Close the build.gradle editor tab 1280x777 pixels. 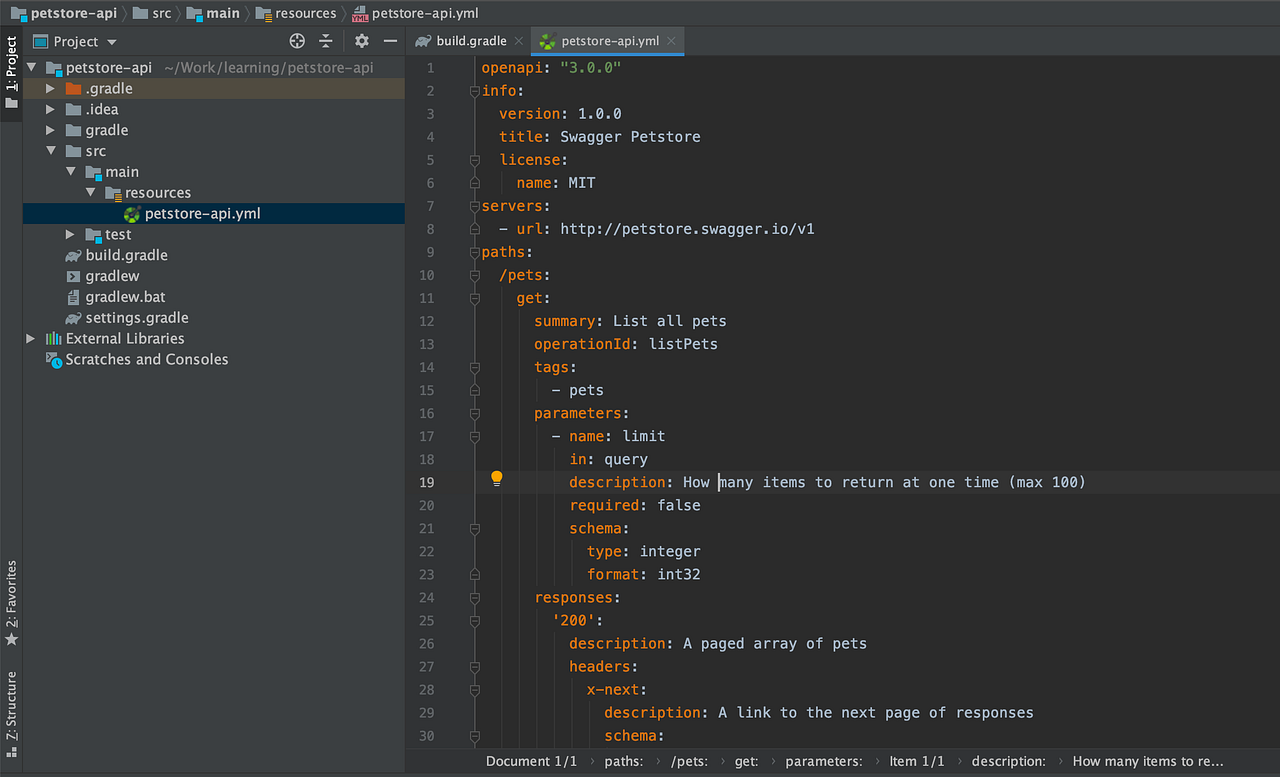518,41
